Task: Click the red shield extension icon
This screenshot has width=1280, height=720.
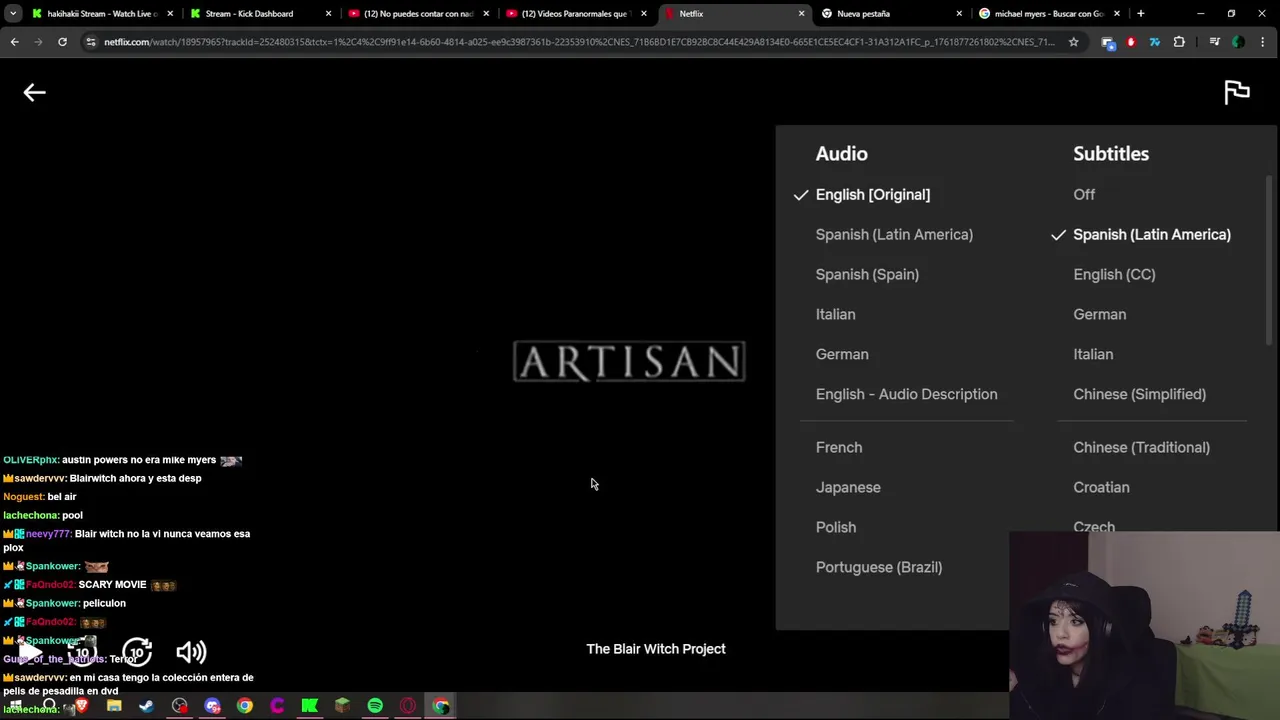Action: (1131, 42)
